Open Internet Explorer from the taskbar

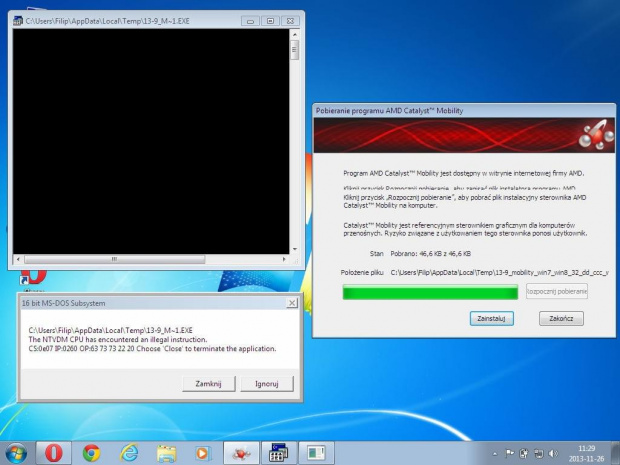pyautogui.click(x=129, y=453)
